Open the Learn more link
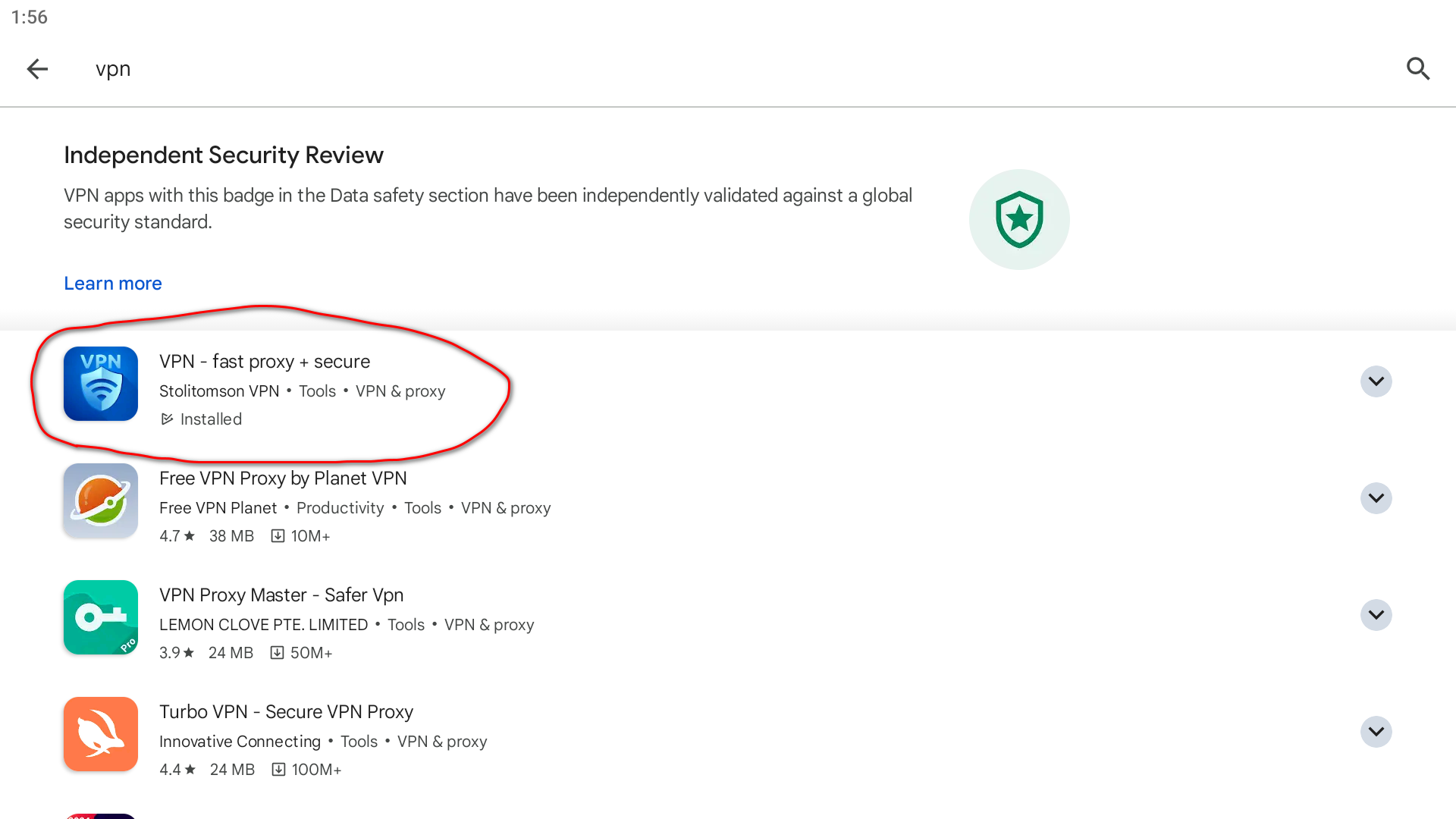Image resolution: width=1456 pixels, height=819 pixels. click(x=113, y=283)
